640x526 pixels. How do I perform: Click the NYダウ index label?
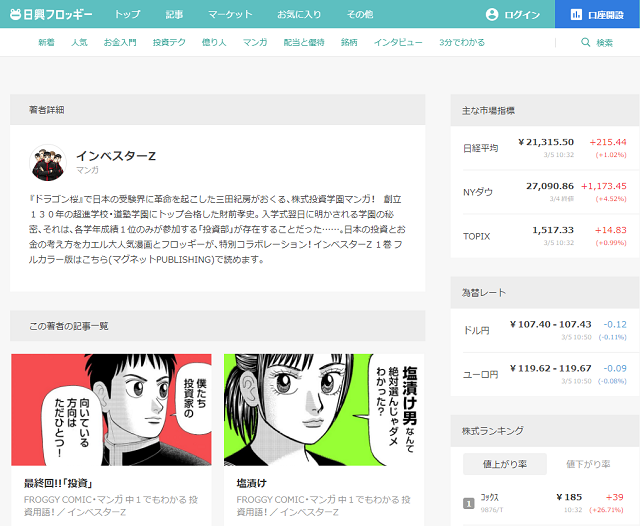478,192
